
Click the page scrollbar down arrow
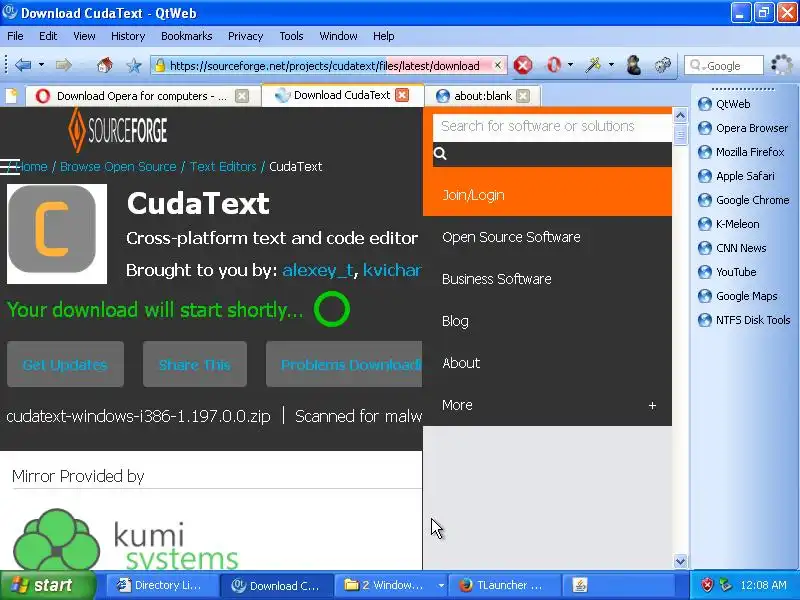click(x=680, y=561)
